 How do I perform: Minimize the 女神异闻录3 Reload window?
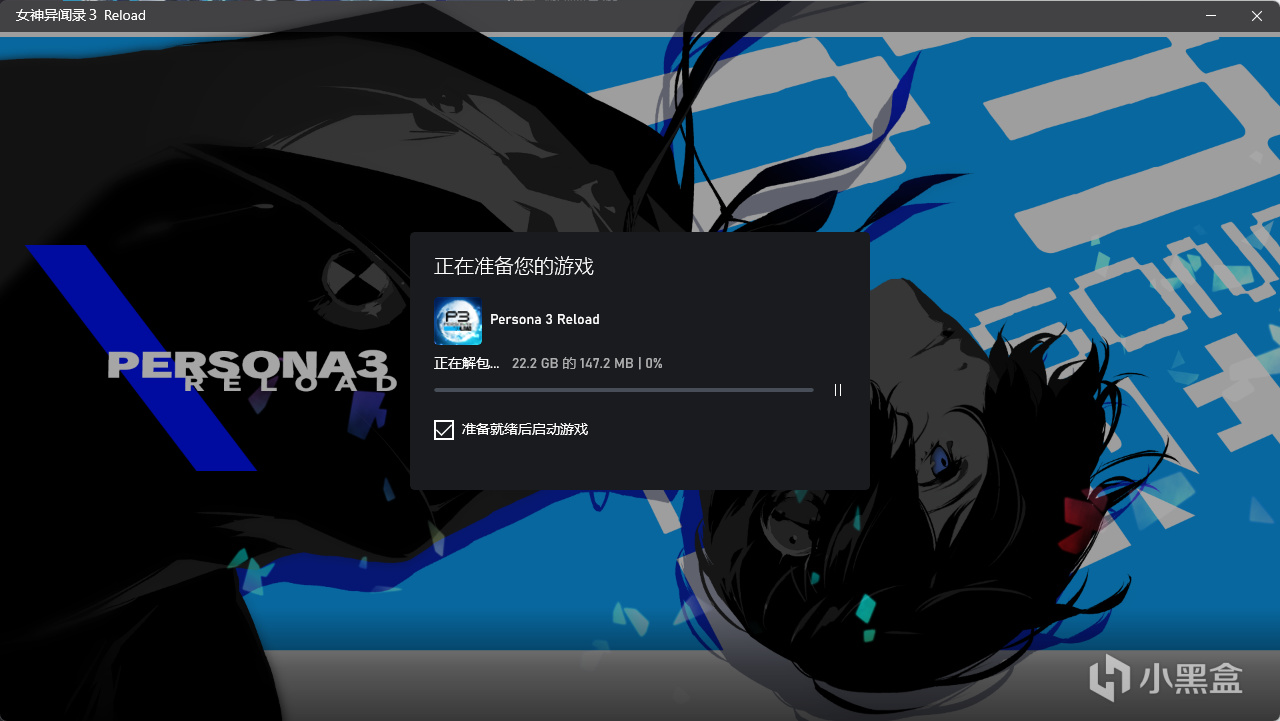coord(1211,16)
